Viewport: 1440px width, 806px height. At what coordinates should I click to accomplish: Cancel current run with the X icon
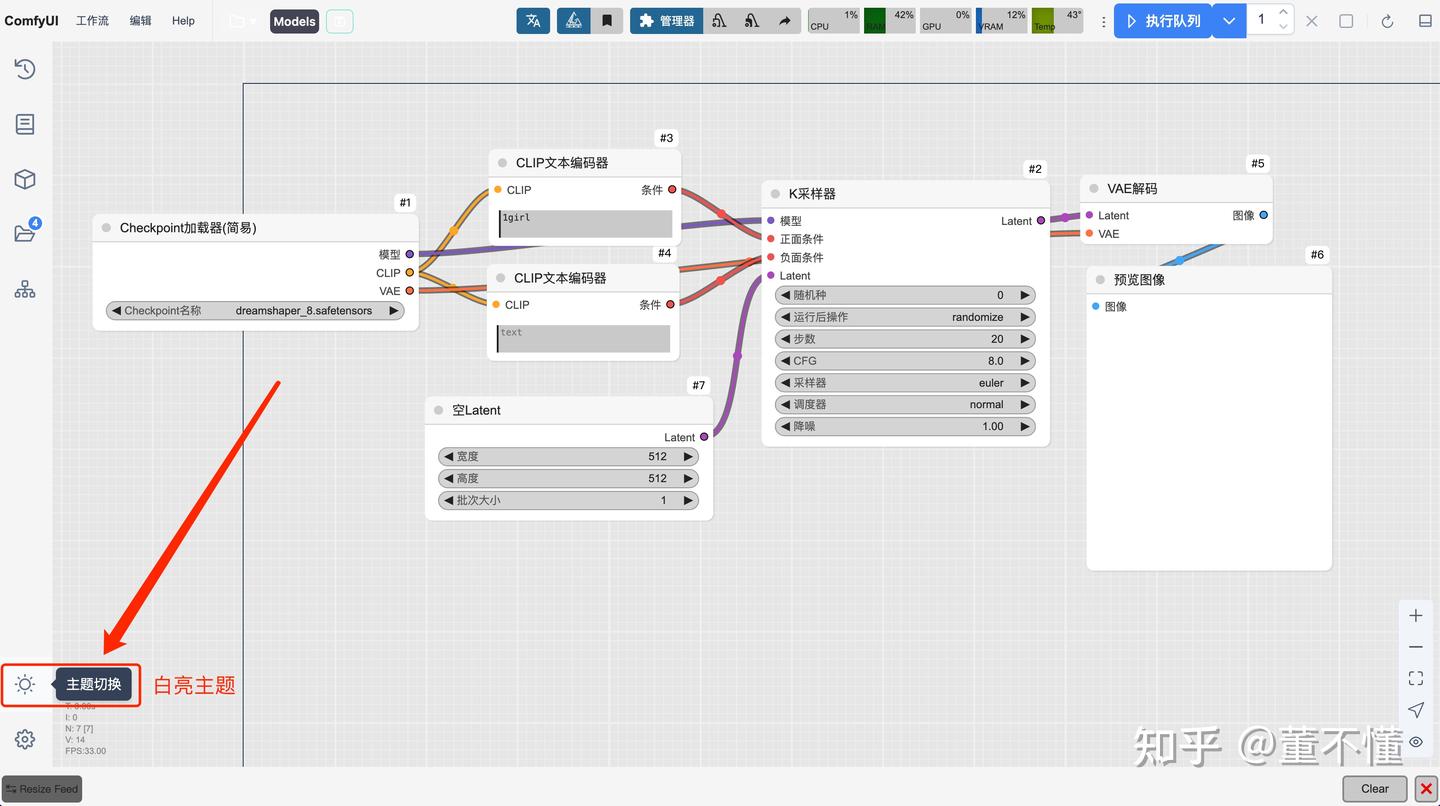[x=1312, y=21]
